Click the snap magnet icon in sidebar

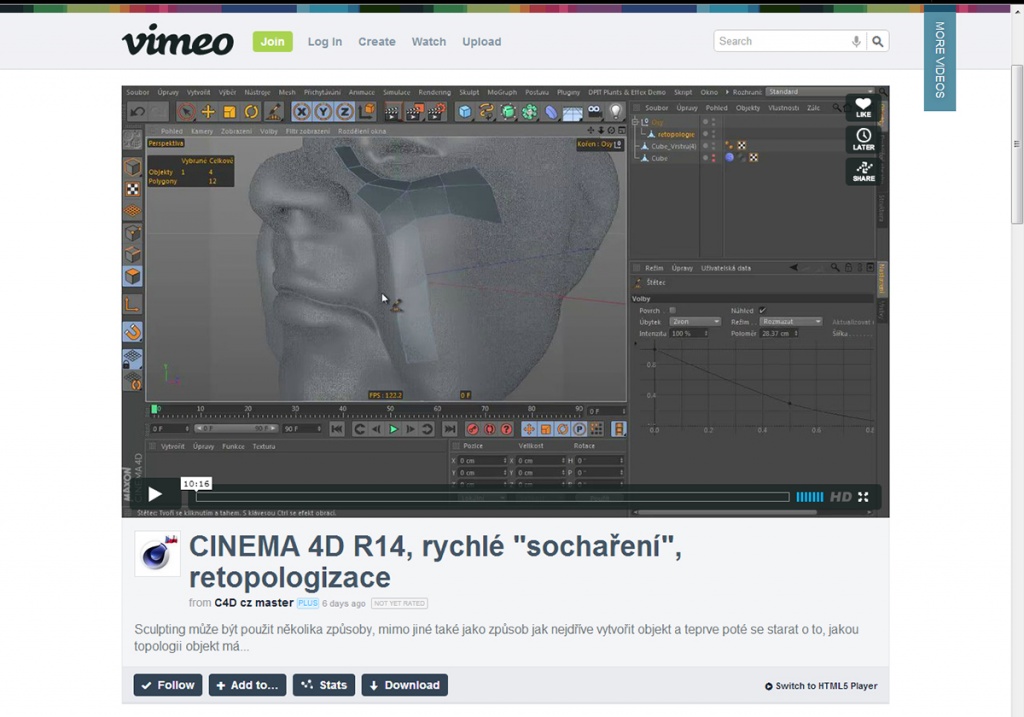tap(133, 332)
